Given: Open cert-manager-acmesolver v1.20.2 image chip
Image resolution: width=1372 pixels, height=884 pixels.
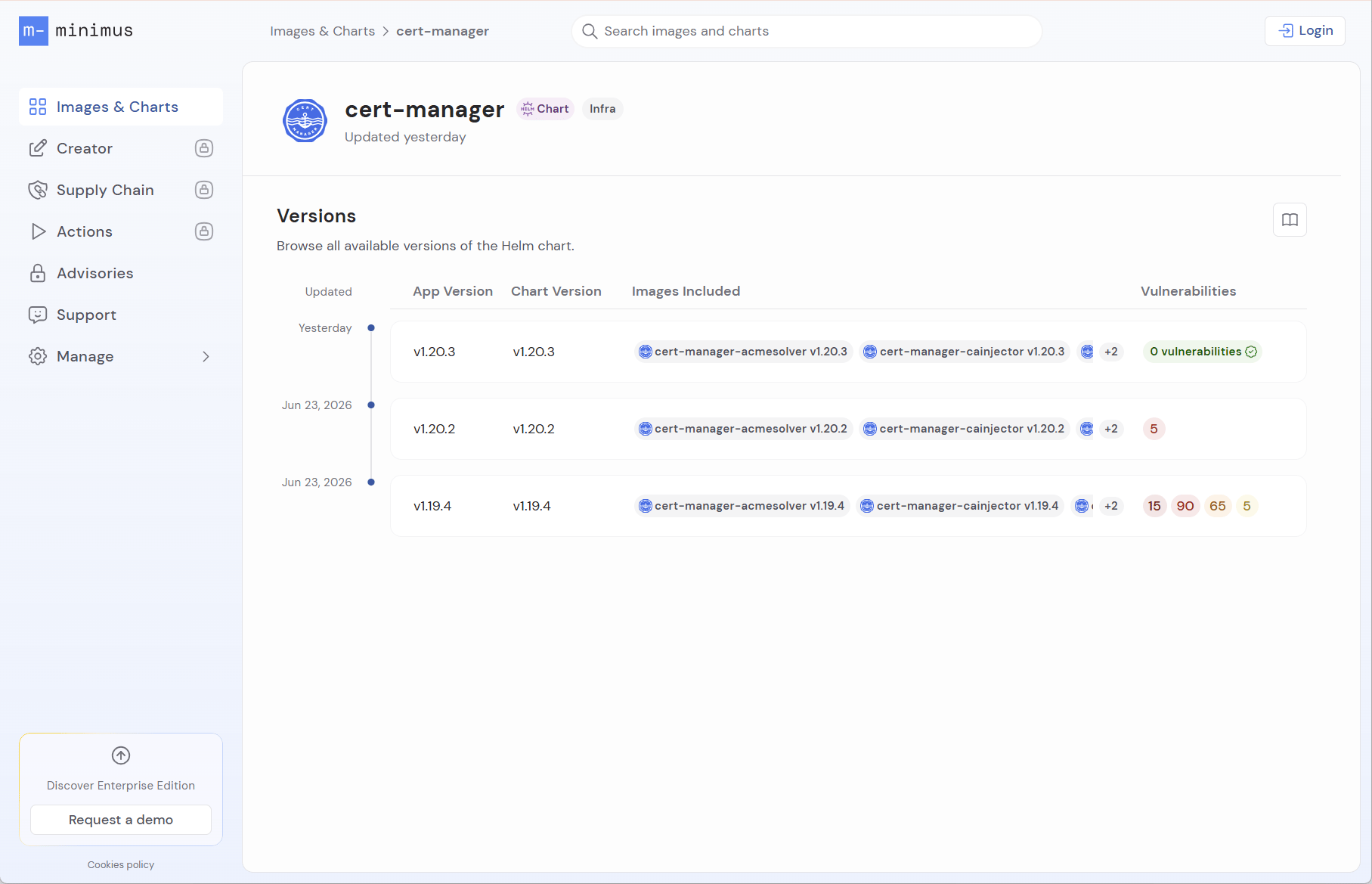Looking at the screenshot, I should pyautogui.click(x=744, y=429).
